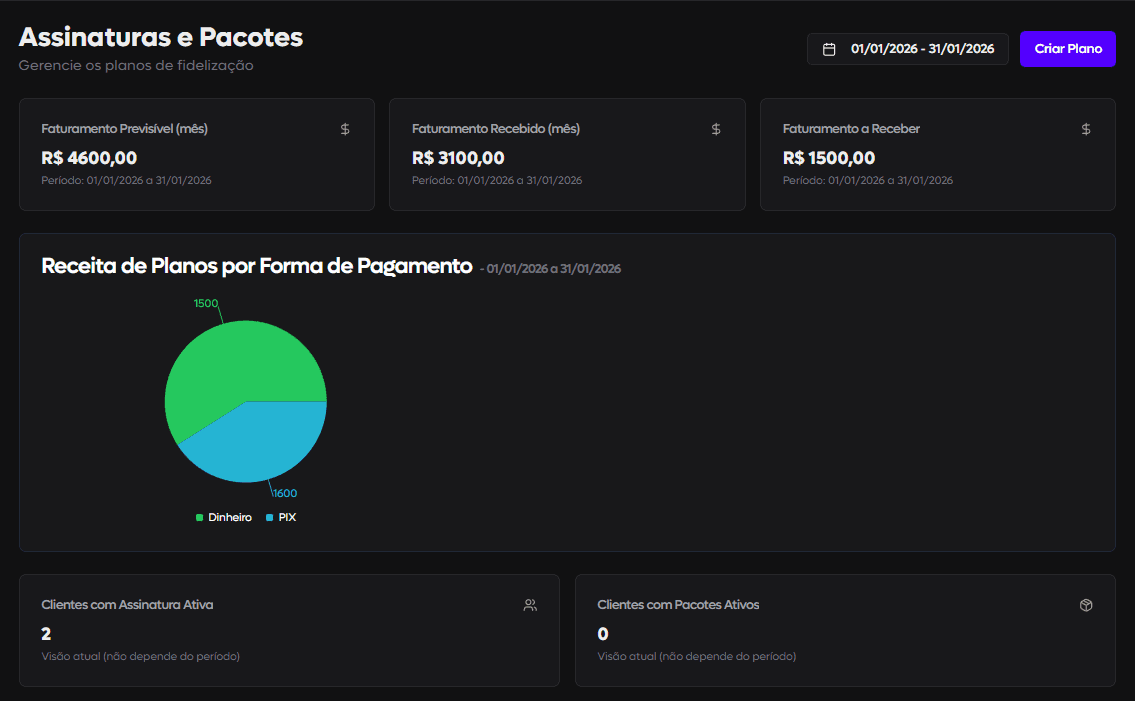This screenshot has width=1135, height=701.
Task: Click the PIX legend label
Action: coord(287,518)
